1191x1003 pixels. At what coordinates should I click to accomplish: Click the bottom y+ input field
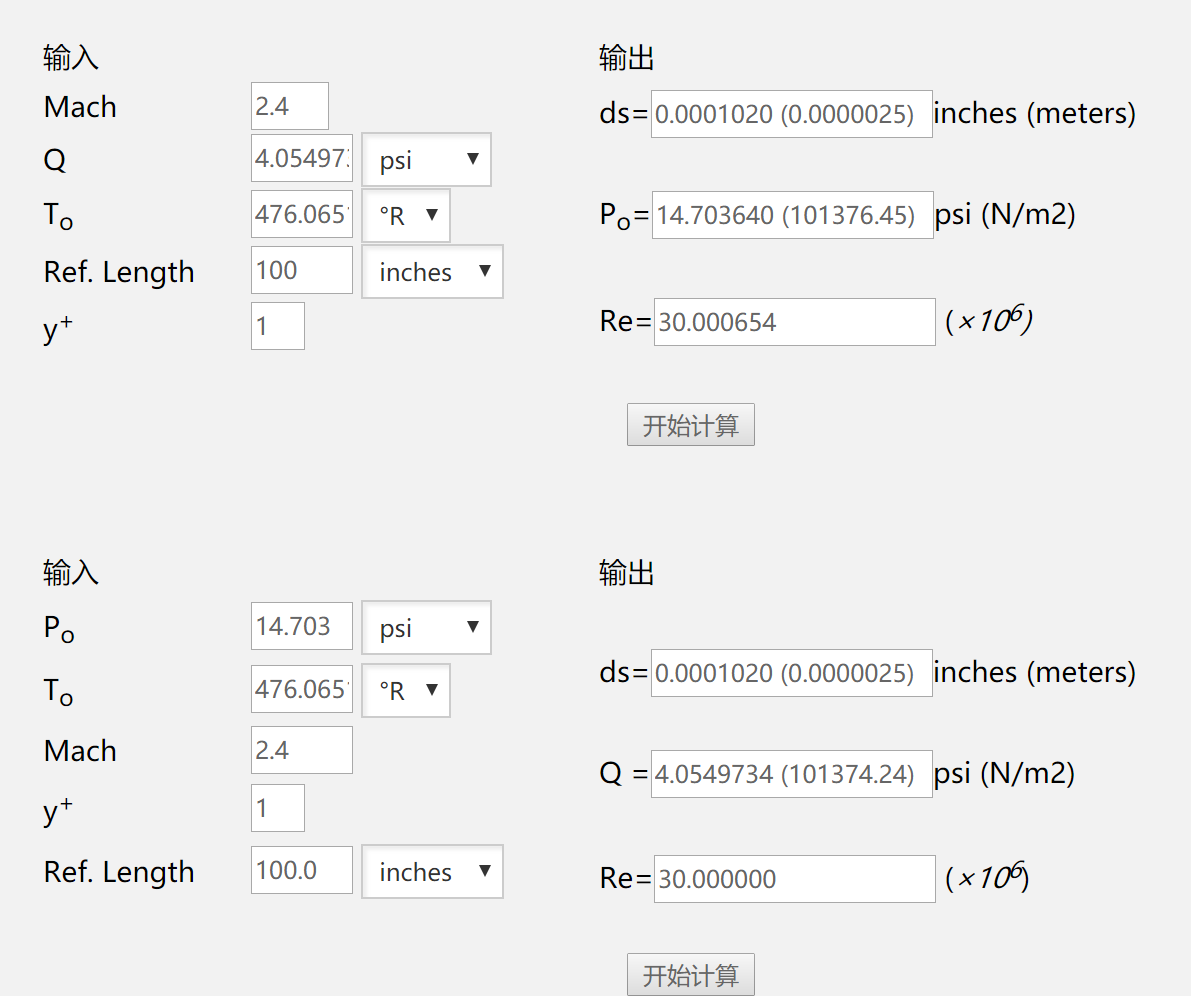click(277, 808)
